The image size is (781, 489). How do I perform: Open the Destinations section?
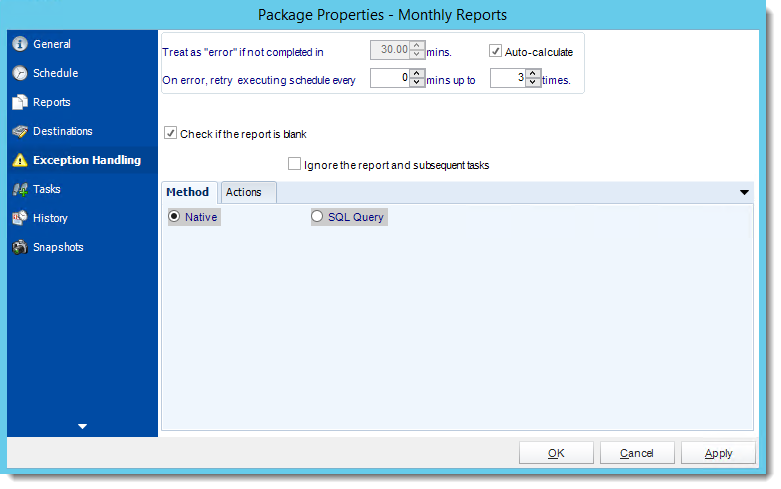pos(82,131)
